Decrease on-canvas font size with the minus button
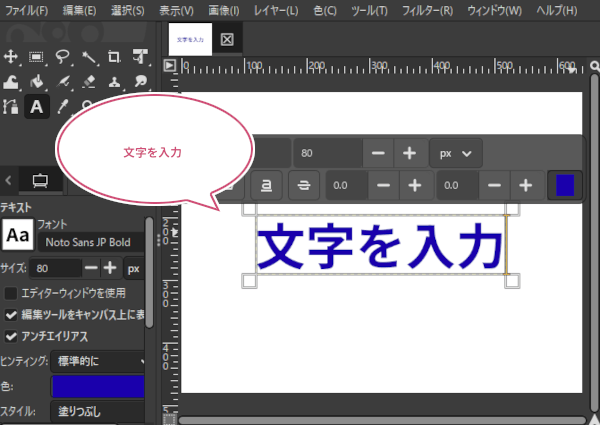This screenshot has width=600, height=425. (378, 153)
